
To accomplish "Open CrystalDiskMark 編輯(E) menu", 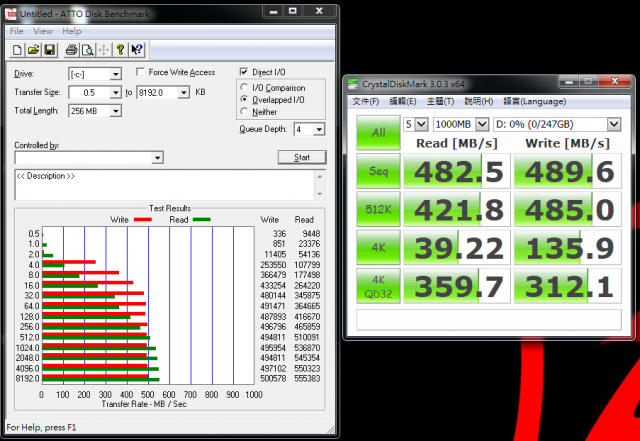I will (x=402, y=101).
